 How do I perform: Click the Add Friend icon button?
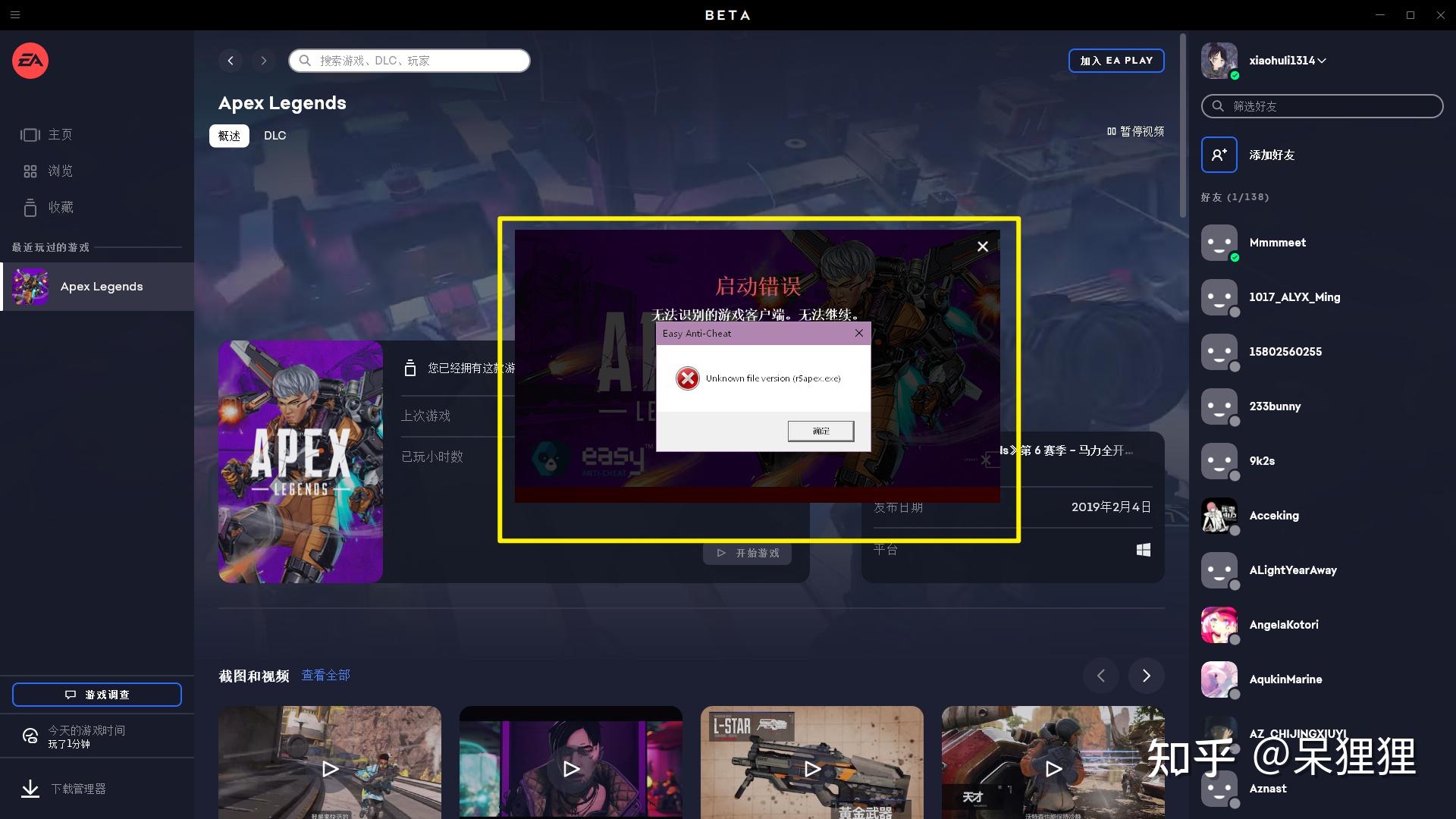tap(1219, 155)
